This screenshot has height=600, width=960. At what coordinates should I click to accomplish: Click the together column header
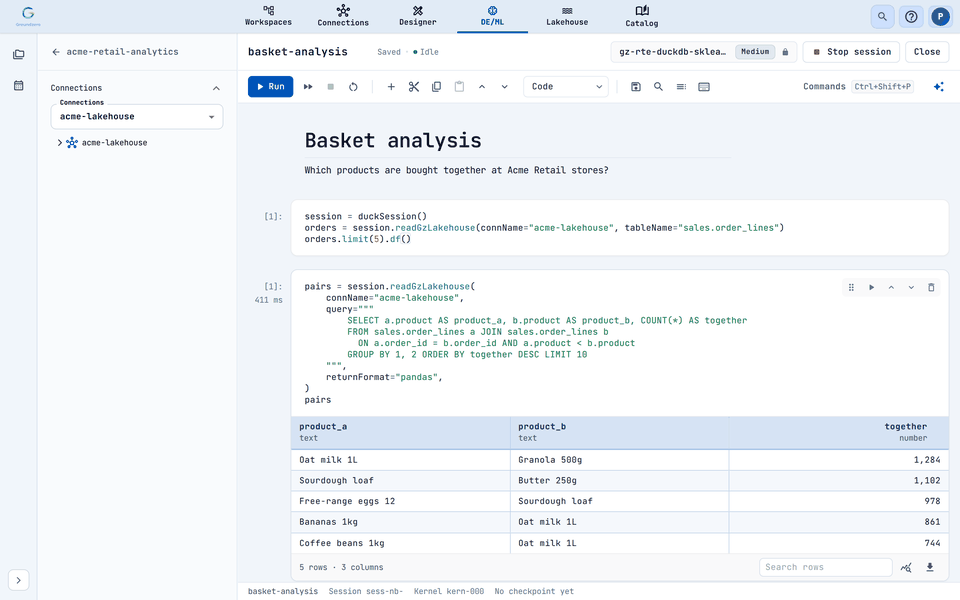point(839,432)
